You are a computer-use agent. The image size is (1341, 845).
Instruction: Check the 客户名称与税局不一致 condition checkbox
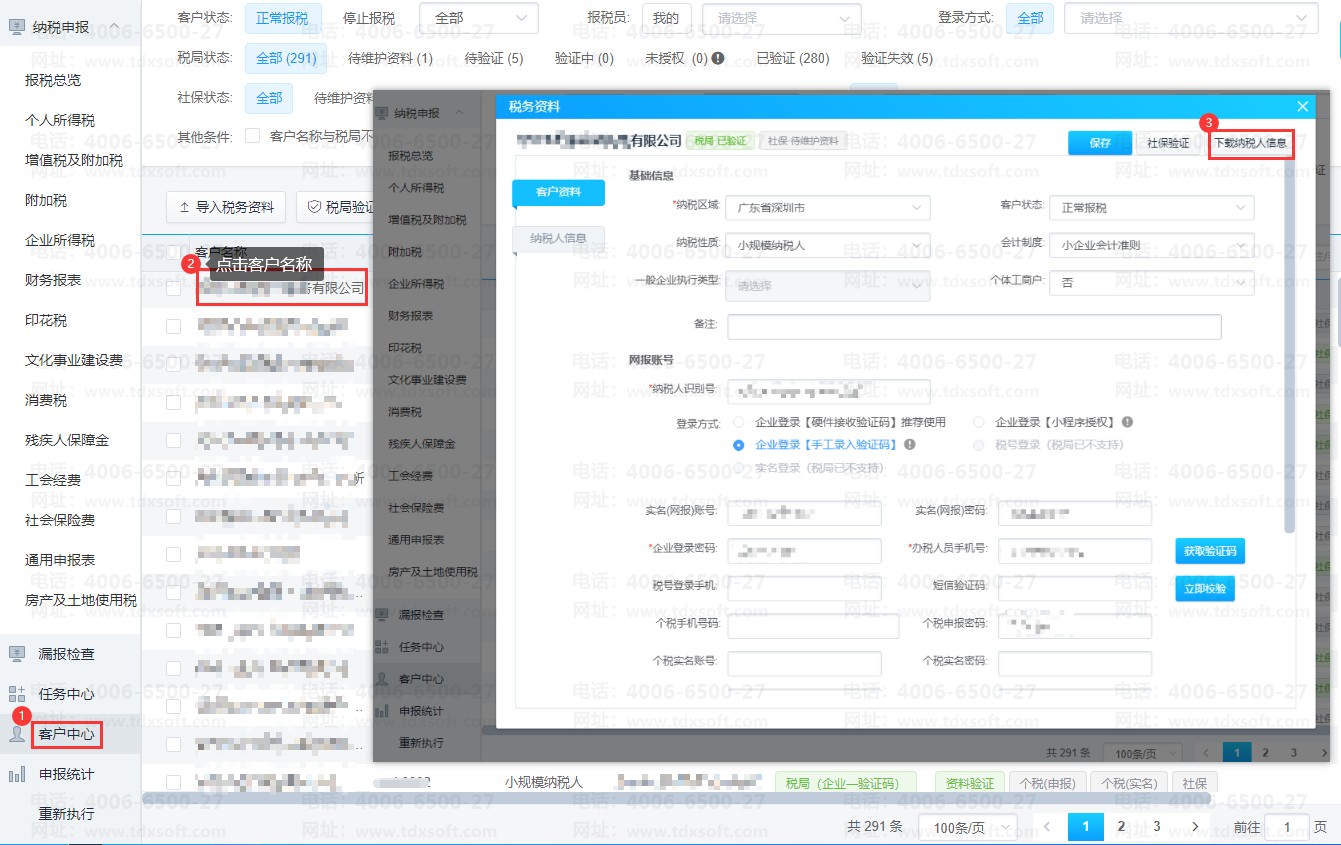253,136
